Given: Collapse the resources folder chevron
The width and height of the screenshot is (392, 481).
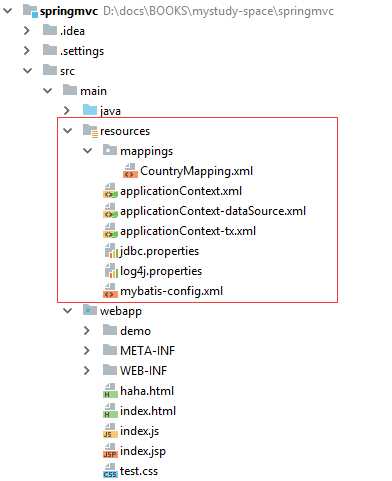Looking at the screenshot, I should coord(67,131).
